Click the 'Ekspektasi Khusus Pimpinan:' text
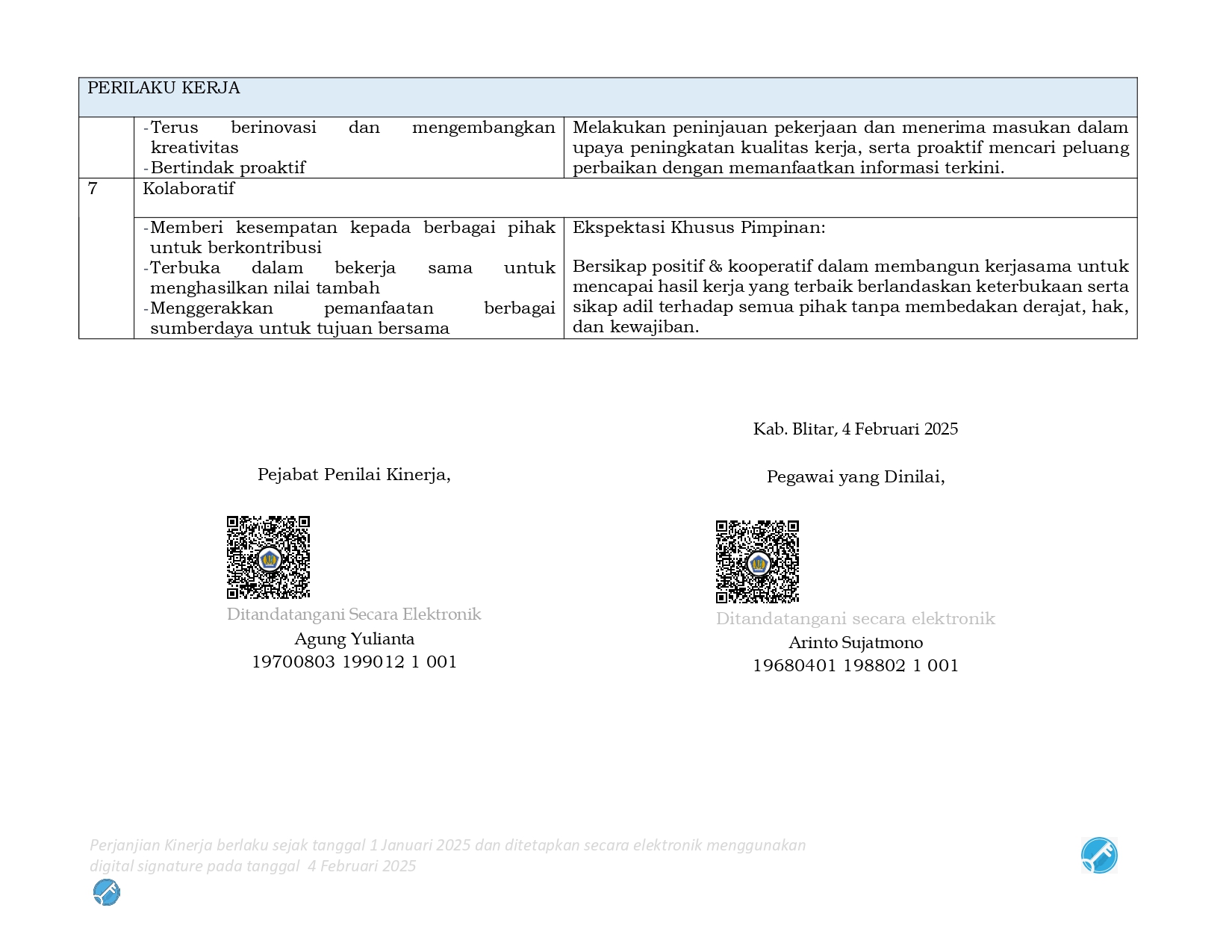The width and height of the screenshot is (1232, 952). point(699,228)
